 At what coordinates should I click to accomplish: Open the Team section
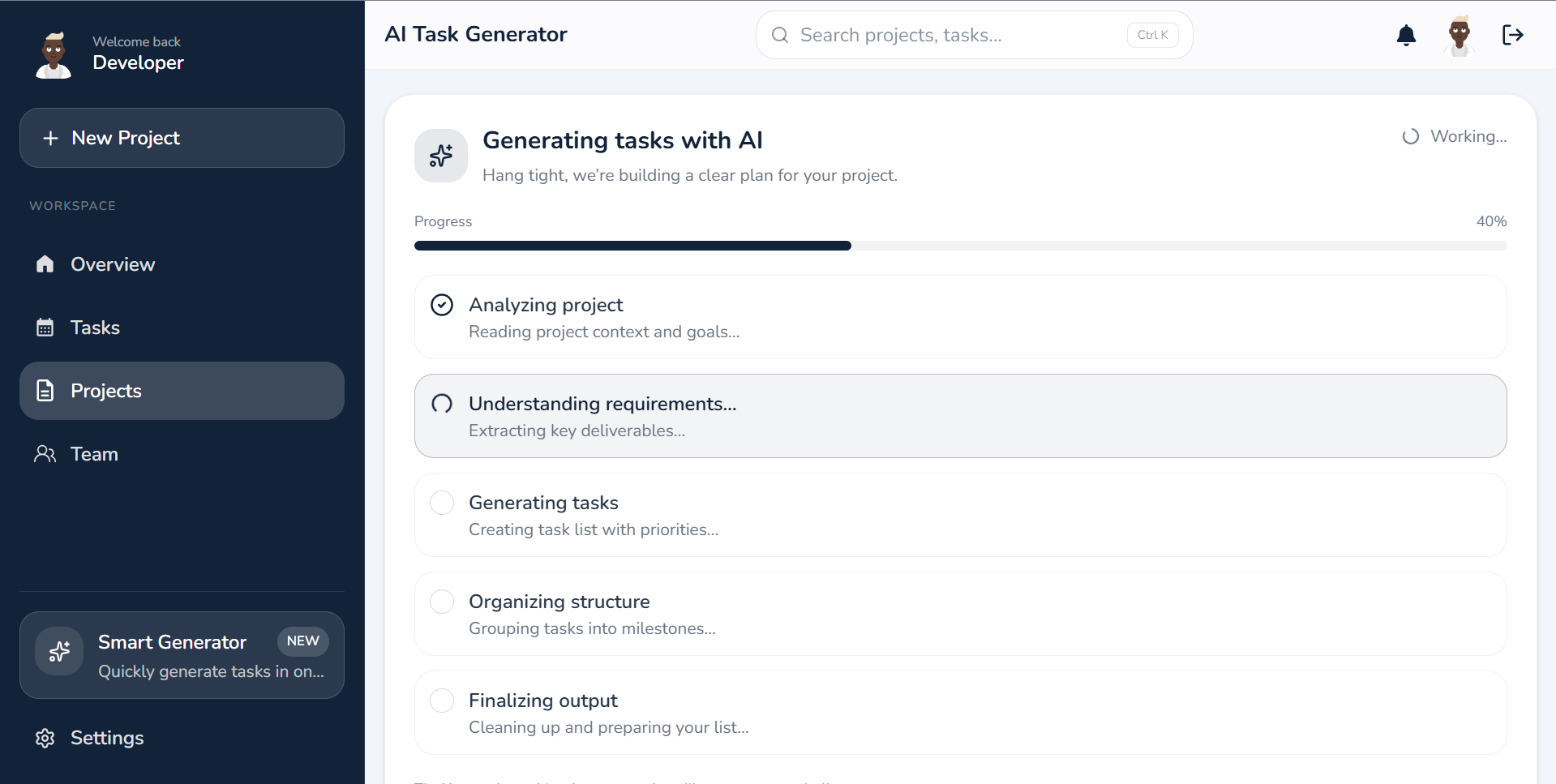click(182, 454)
